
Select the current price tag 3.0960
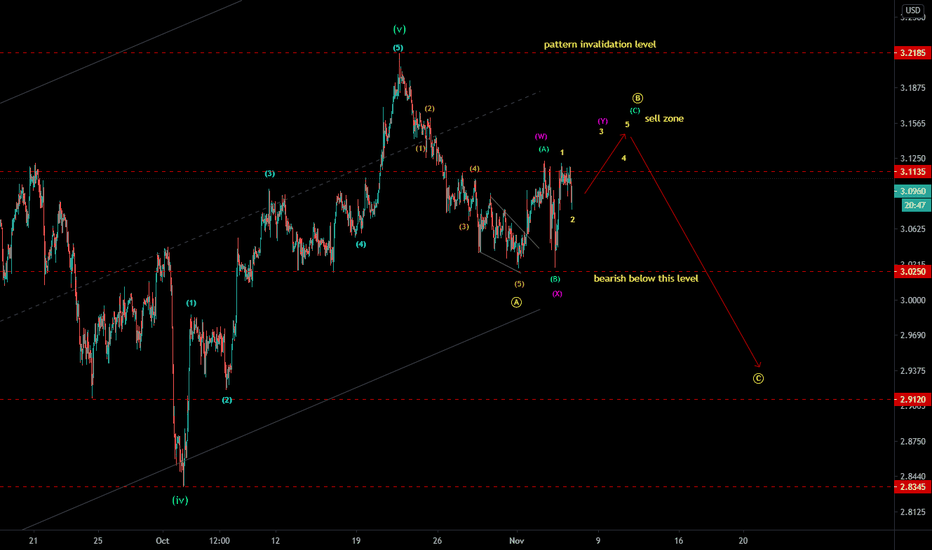(912, 191)
